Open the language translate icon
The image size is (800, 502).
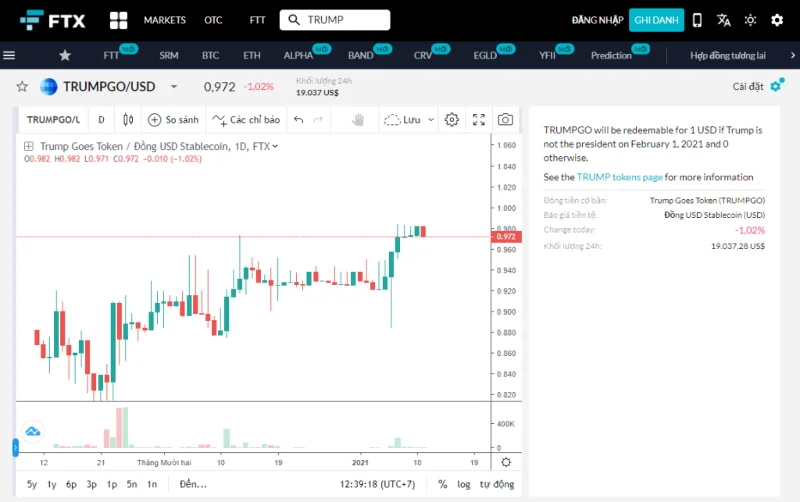click(723, 20)
